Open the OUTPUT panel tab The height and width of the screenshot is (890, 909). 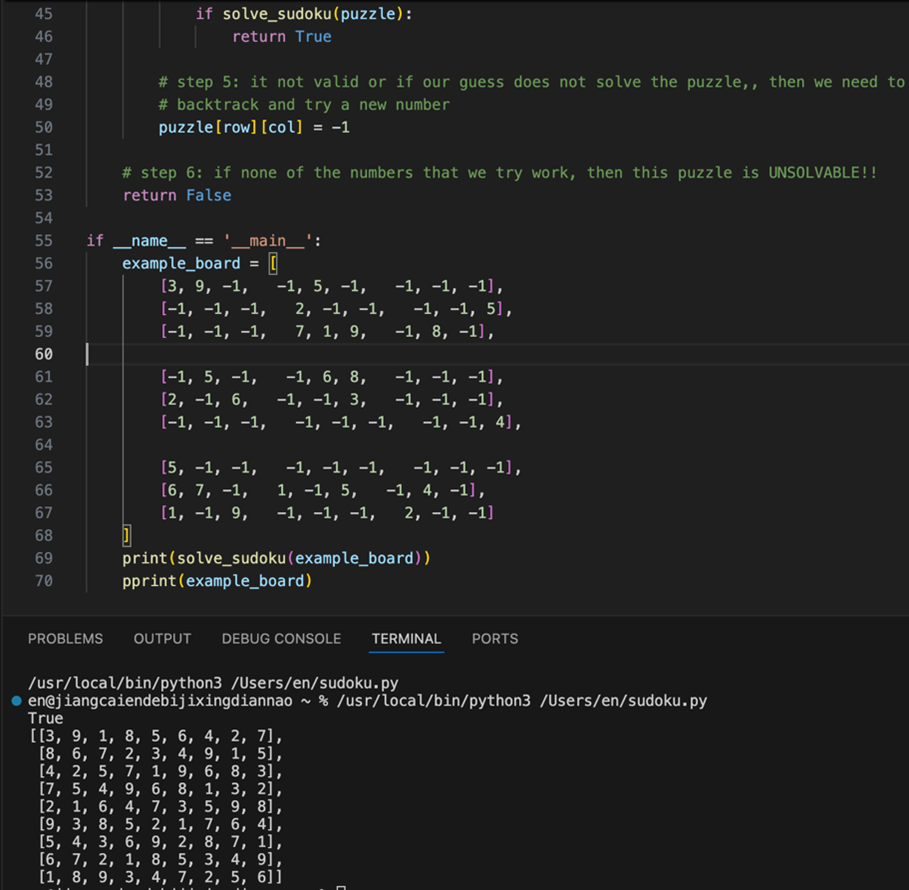pyautogui.click(x=162, y=639)
